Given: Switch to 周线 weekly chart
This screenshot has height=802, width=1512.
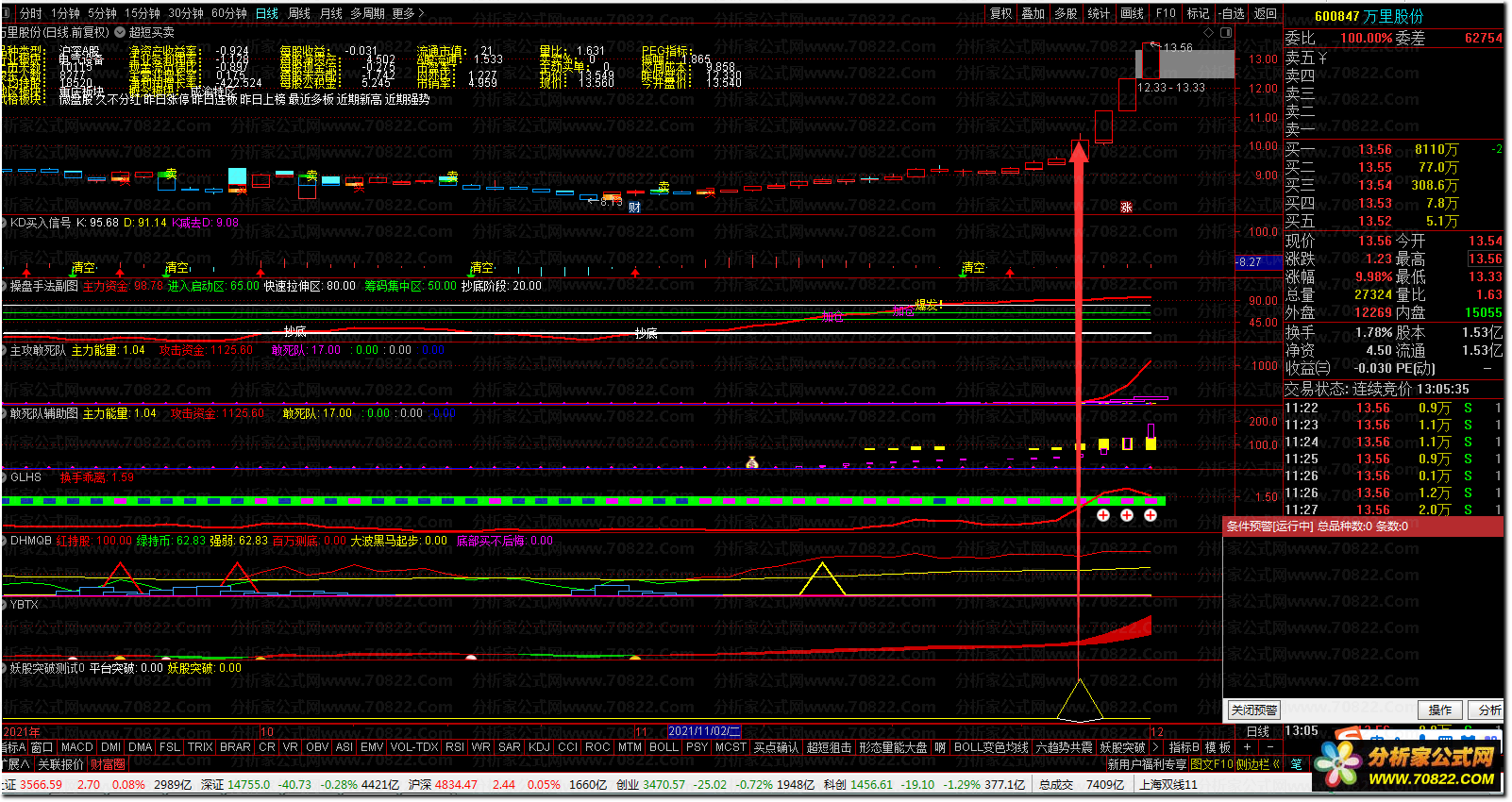Looking at the screenshot, I should point(299,13).
